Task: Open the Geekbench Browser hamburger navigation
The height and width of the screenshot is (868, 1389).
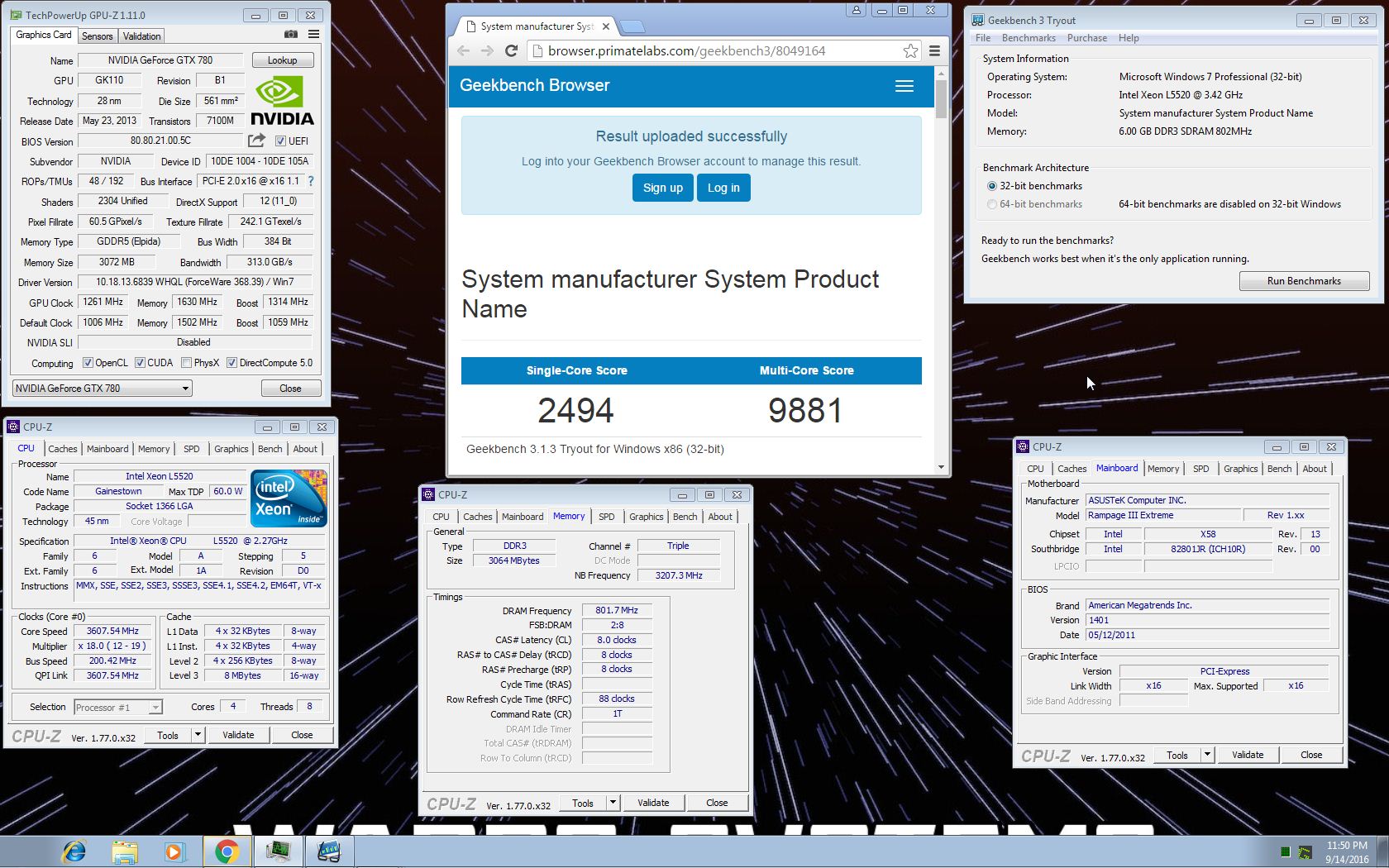Action: pyautogui.click(x=905, y=86)
